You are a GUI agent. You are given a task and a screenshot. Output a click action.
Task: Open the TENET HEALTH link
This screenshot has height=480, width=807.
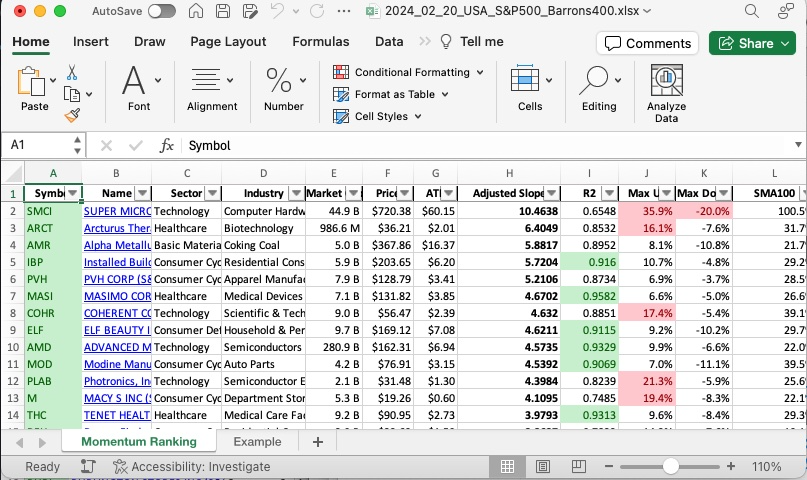click(117, 415)
